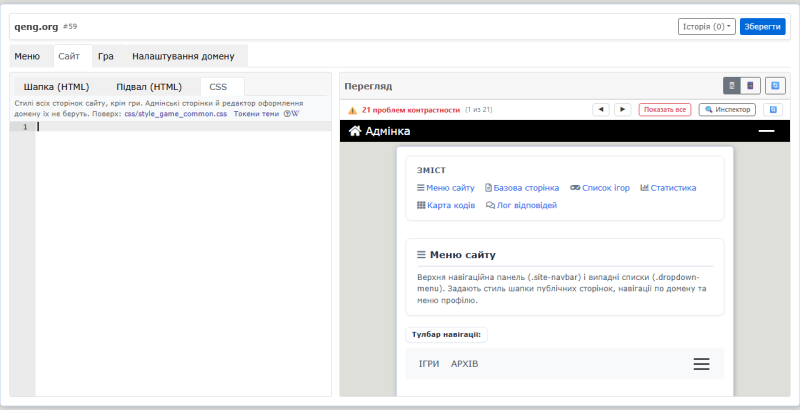Click the 21 проблем контрастности warning text
This screenshot has width=800, height=410.
[411, 110]
